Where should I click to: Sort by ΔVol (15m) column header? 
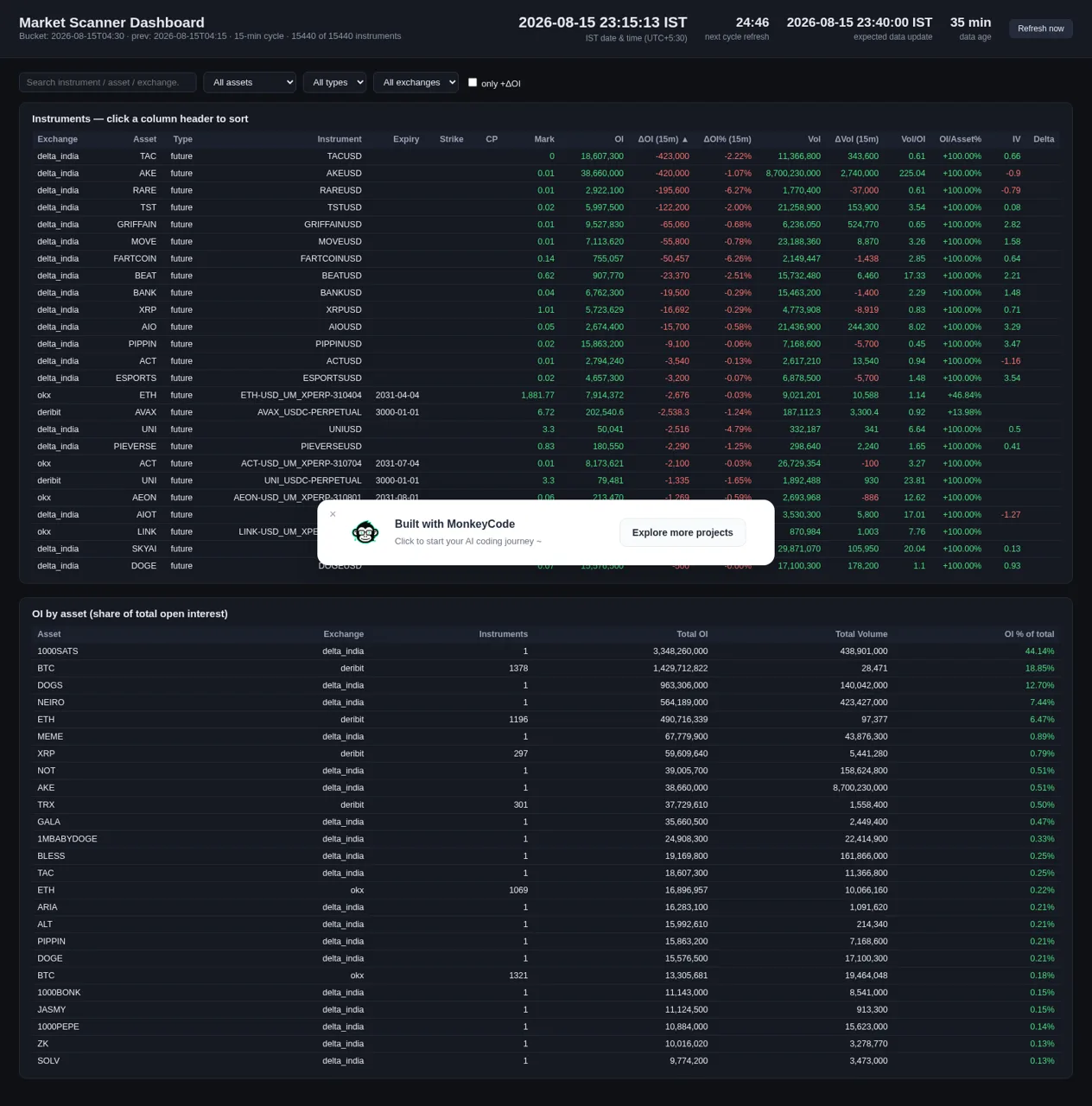pyautogui.click(x=856, y=139)
